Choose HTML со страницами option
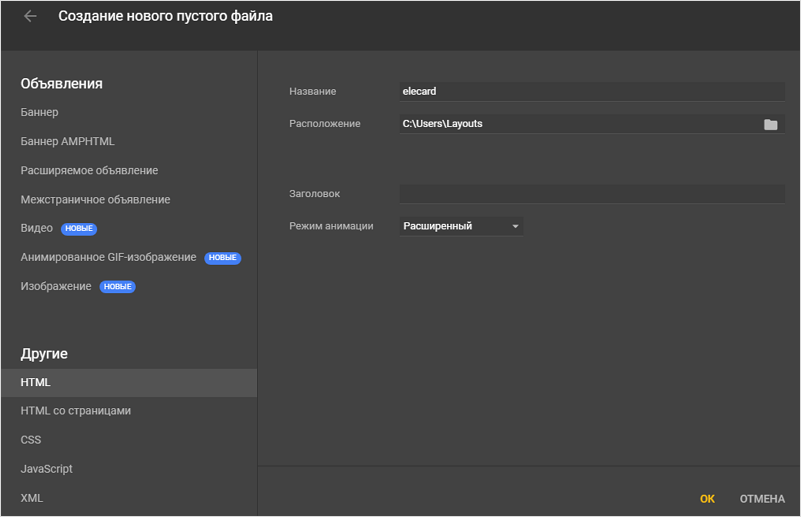Image resolution: width=801 pixels, height=517 pixels. point(76,411)
